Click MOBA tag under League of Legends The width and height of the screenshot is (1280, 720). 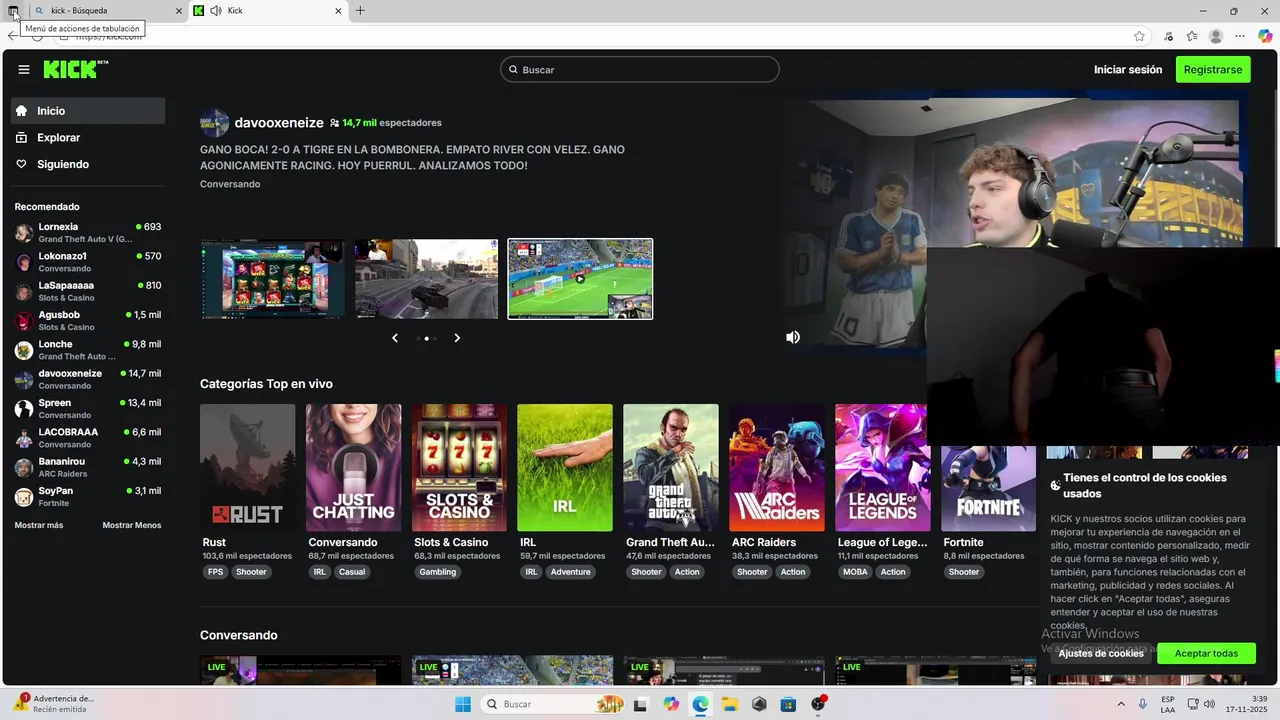click(x=855, y=572)
